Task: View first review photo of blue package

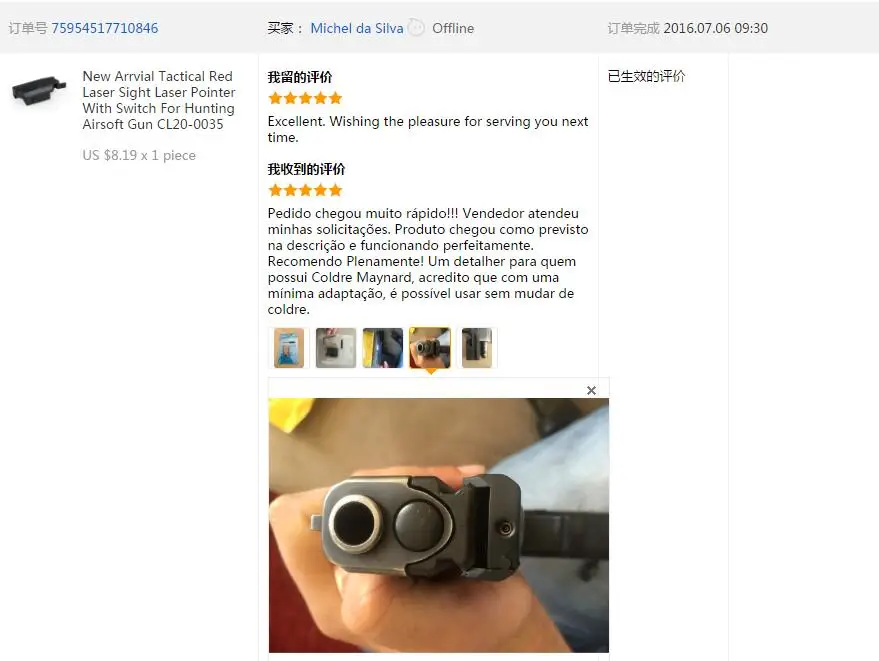Action: pyautogui.click(x=289, y=348)
